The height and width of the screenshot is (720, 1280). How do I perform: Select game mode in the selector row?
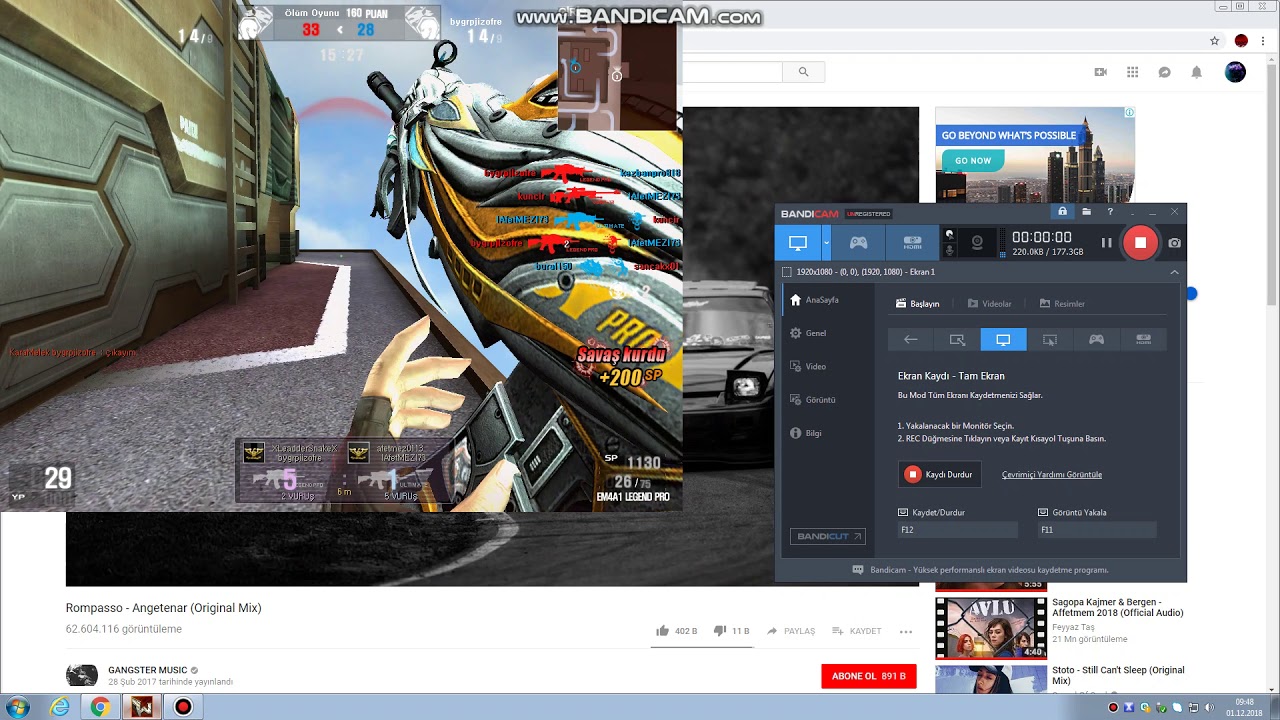[1096, 340]
